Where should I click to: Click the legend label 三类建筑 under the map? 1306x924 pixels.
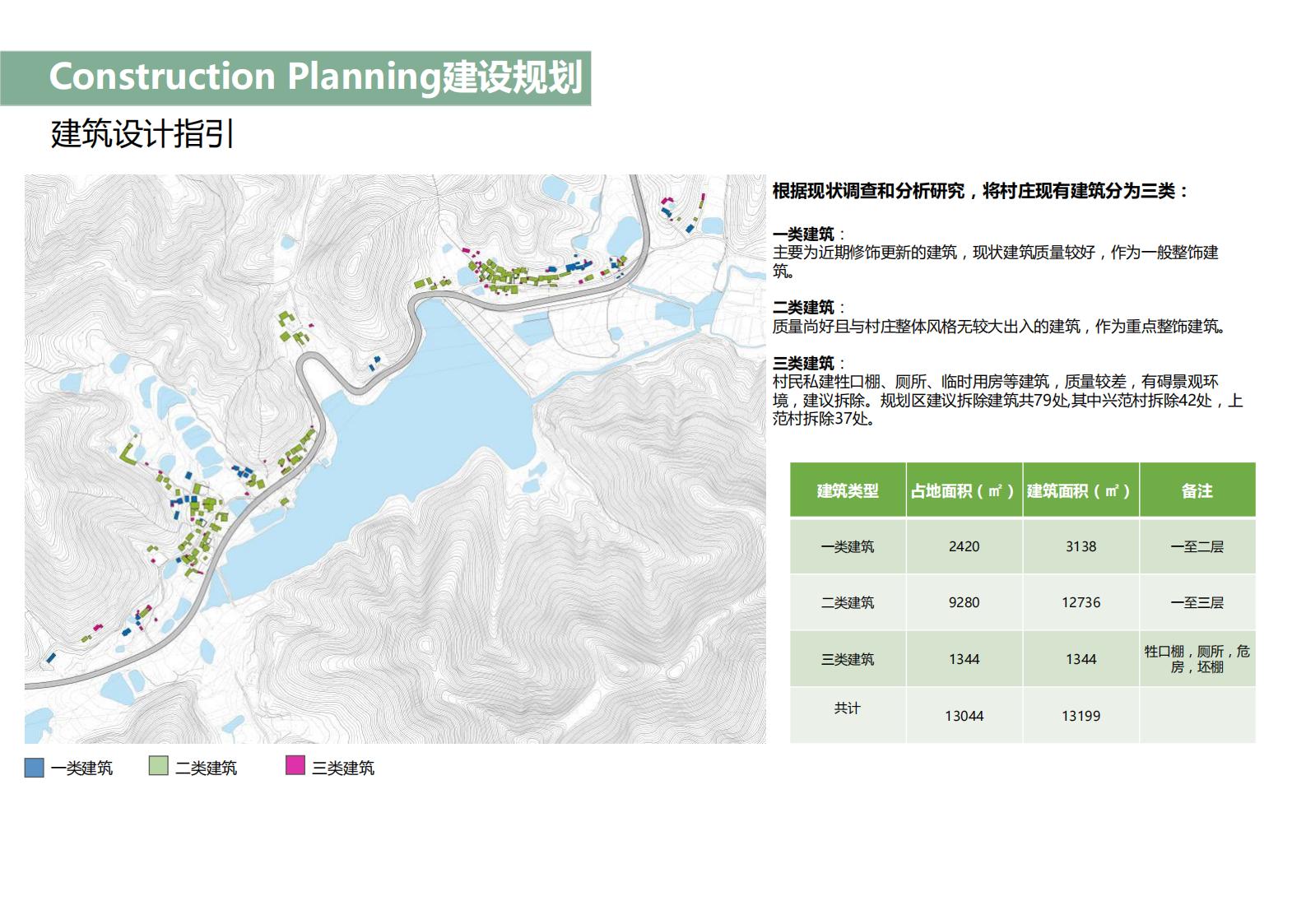coord(343,768)
